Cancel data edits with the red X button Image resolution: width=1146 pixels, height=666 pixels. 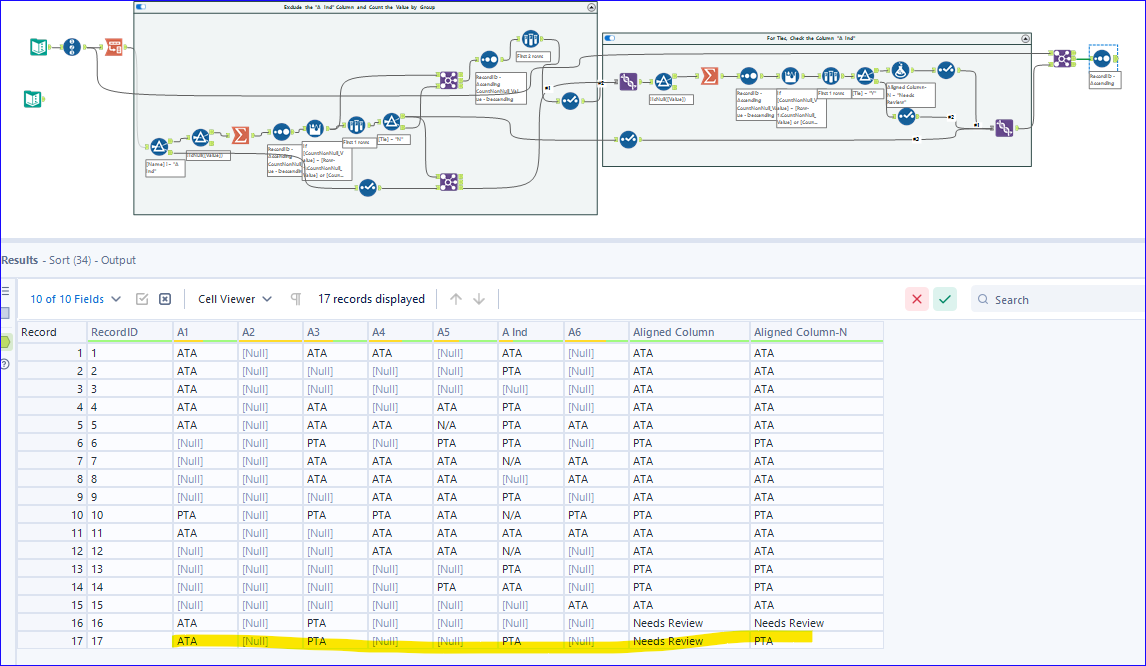click(x=917, y=299)
